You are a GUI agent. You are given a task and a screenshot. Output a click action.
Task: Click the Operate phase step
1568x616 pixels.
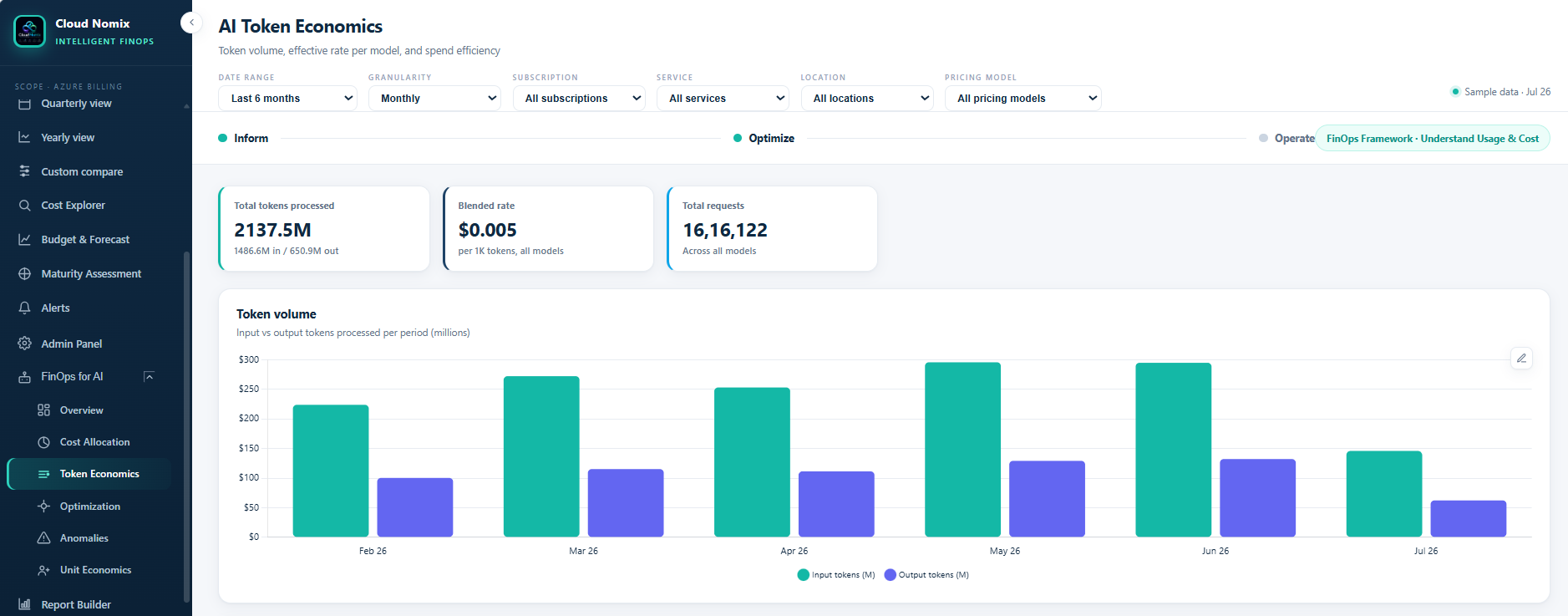point(1286,138)
